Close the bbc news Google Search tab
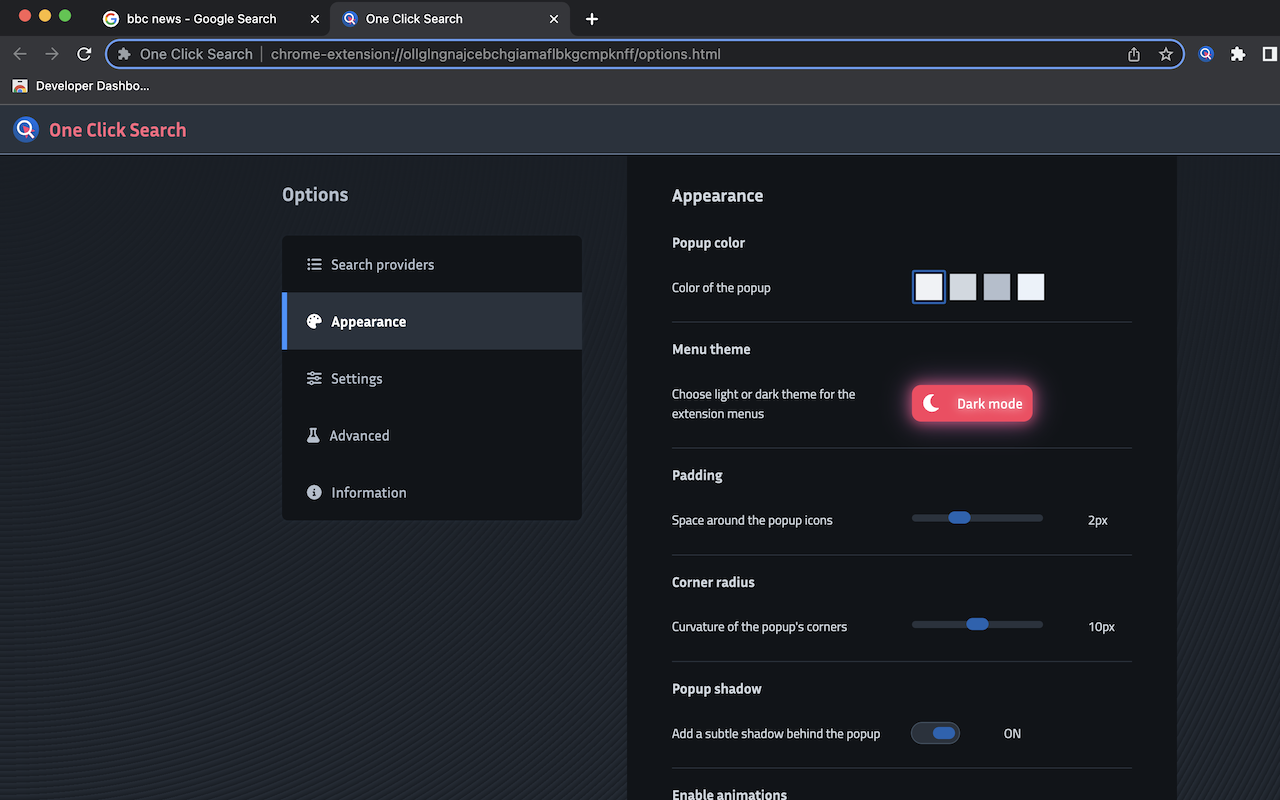Screen dimensions: 1280x800 click(316, 19)
